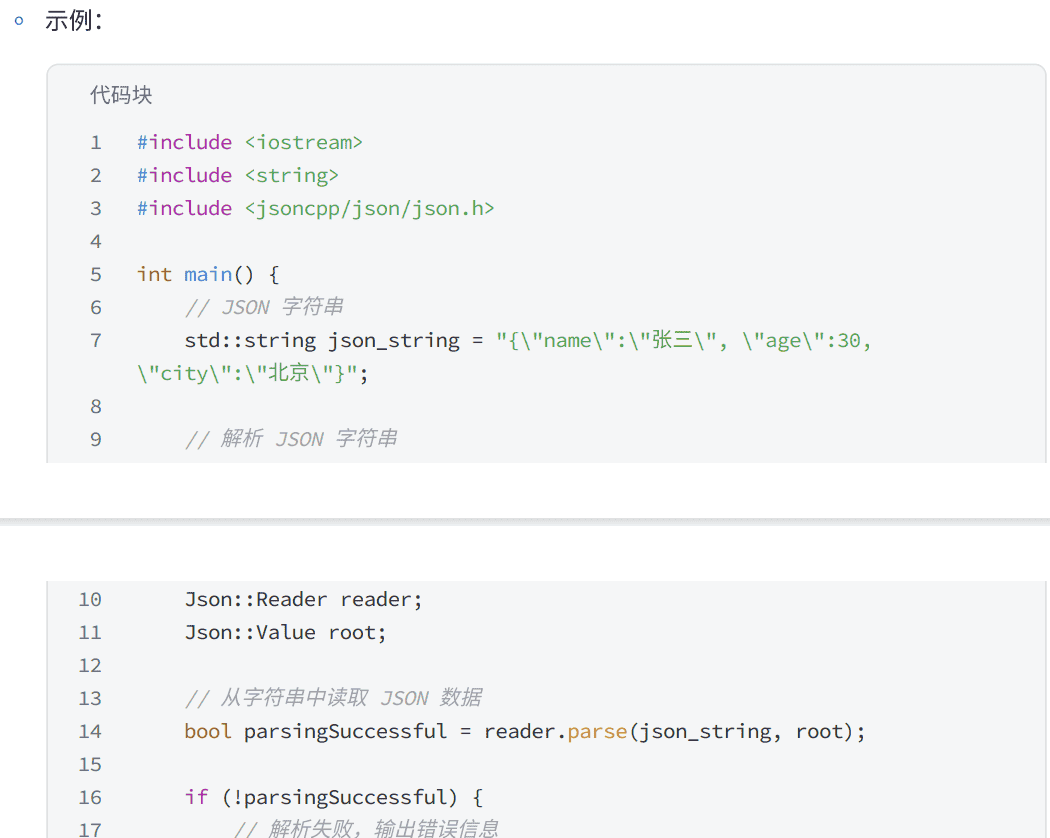This screenshot has width=1050, height=838.
Task: Click 'Json::Reader reader;' on line 10
Action: (x=303, y=599)
